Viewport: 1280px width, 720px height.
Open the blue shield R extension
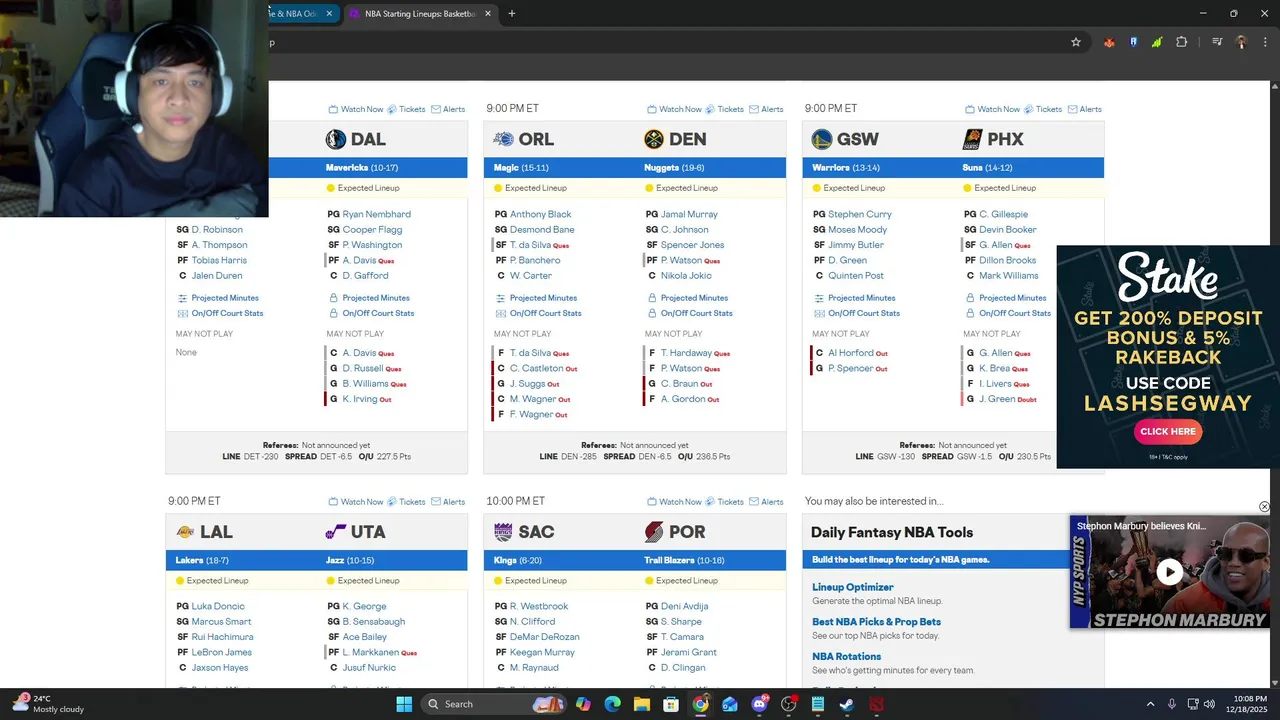[x=1133, y=42]
